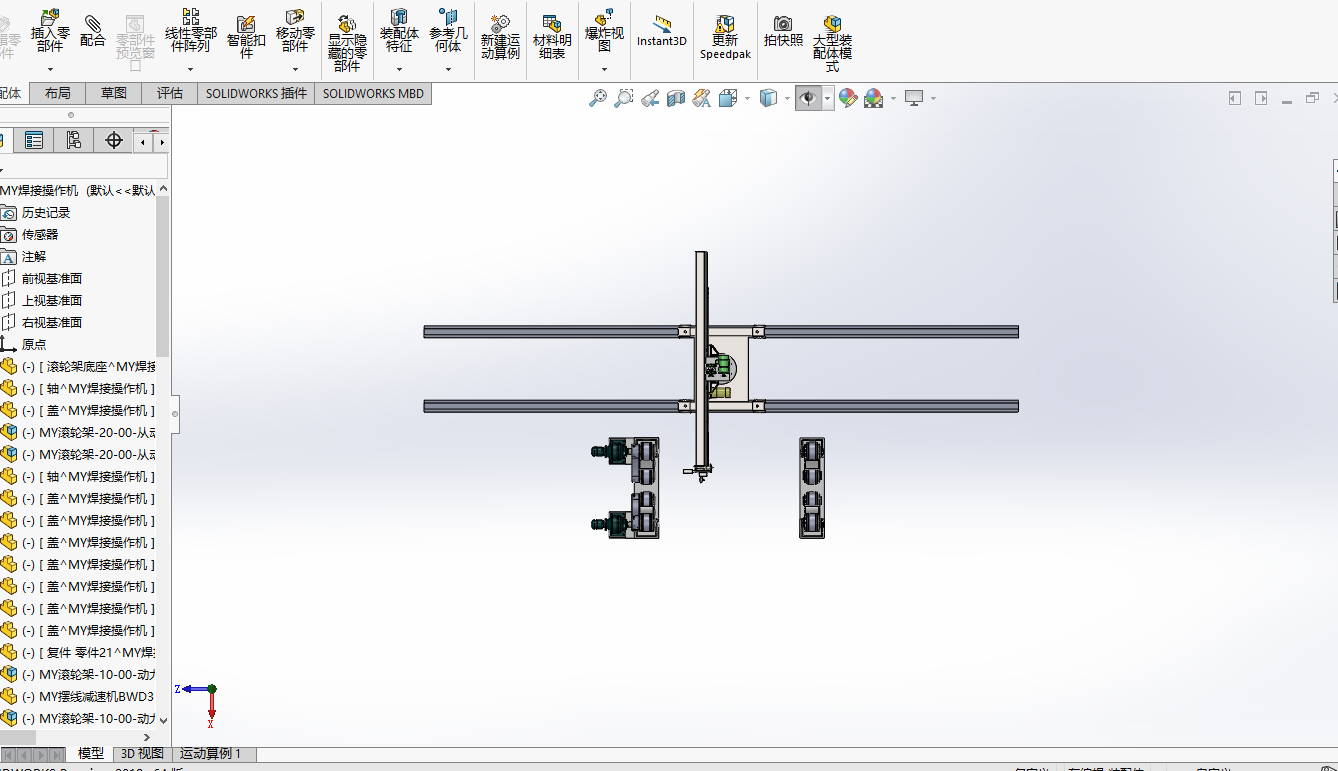Open the DimXpertManager crosshair icon
This screenshot has width=1338, height=771.
[113, 141]
